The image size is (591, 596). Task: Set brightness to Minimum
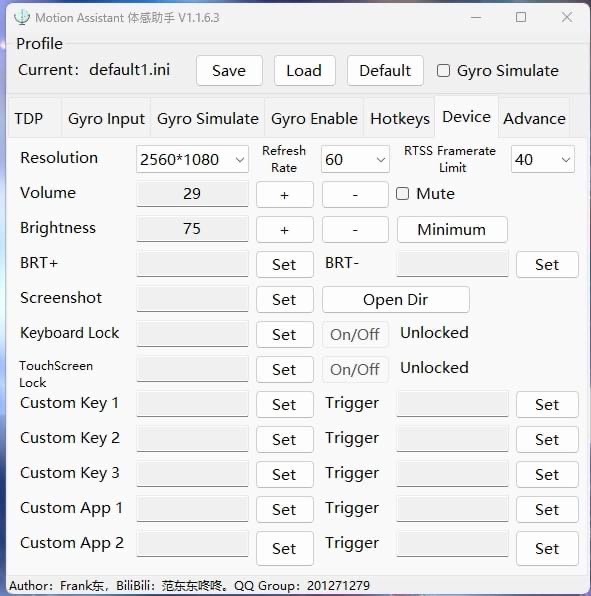(452, 230)
